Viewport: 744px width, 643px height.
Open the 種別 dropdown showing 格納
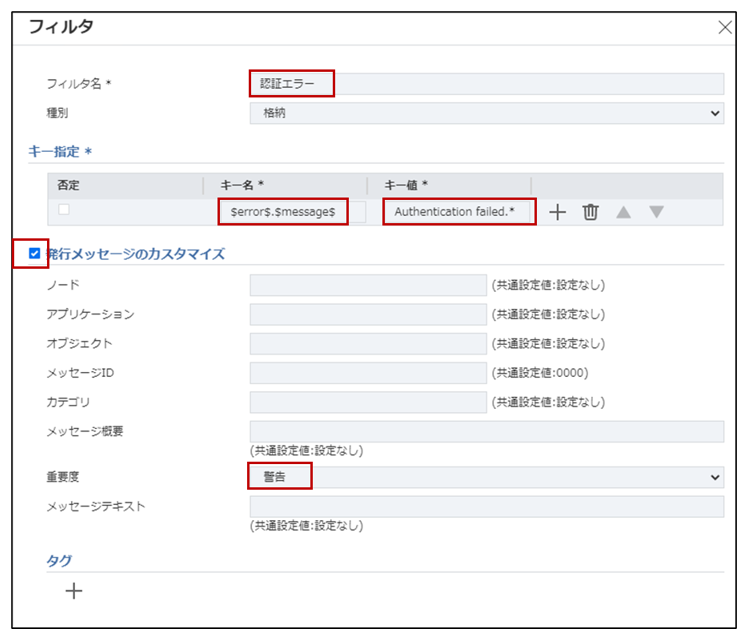tap(486, 113)
